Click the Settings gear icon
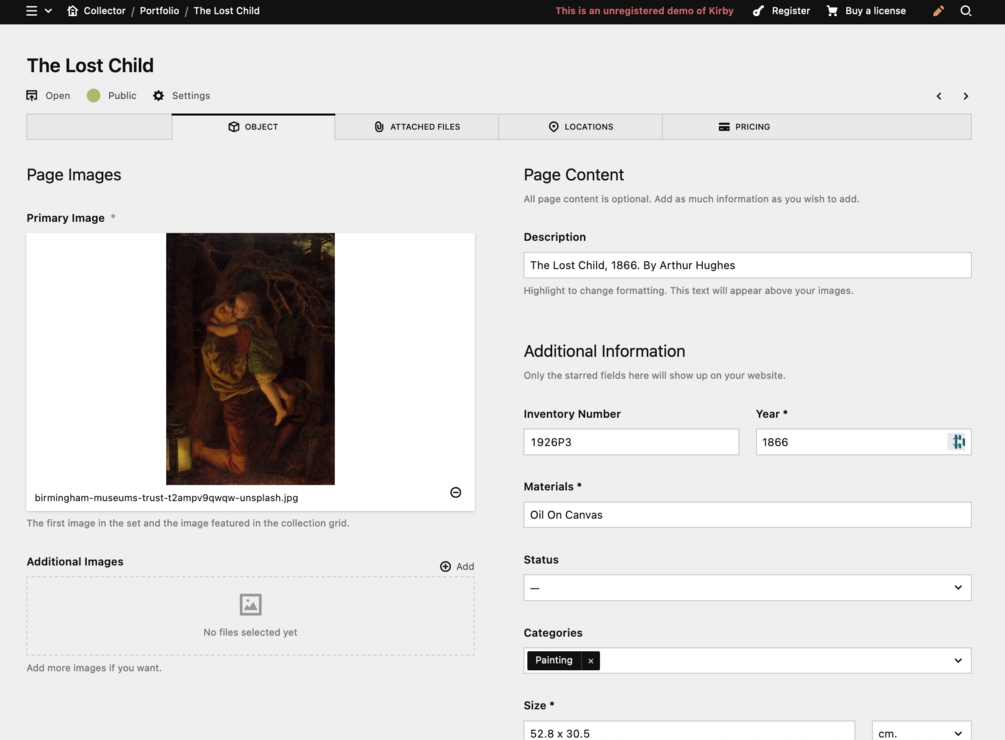Screen dimensions: 1005x740 [158, 95]
